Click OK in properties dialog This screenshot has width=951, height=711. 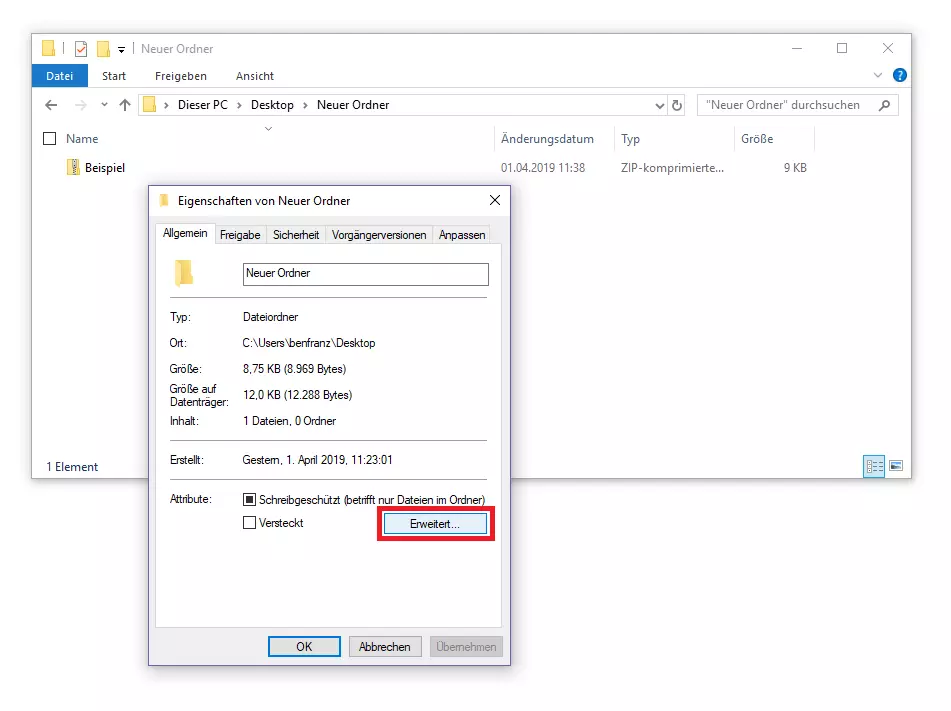[304, 647]
